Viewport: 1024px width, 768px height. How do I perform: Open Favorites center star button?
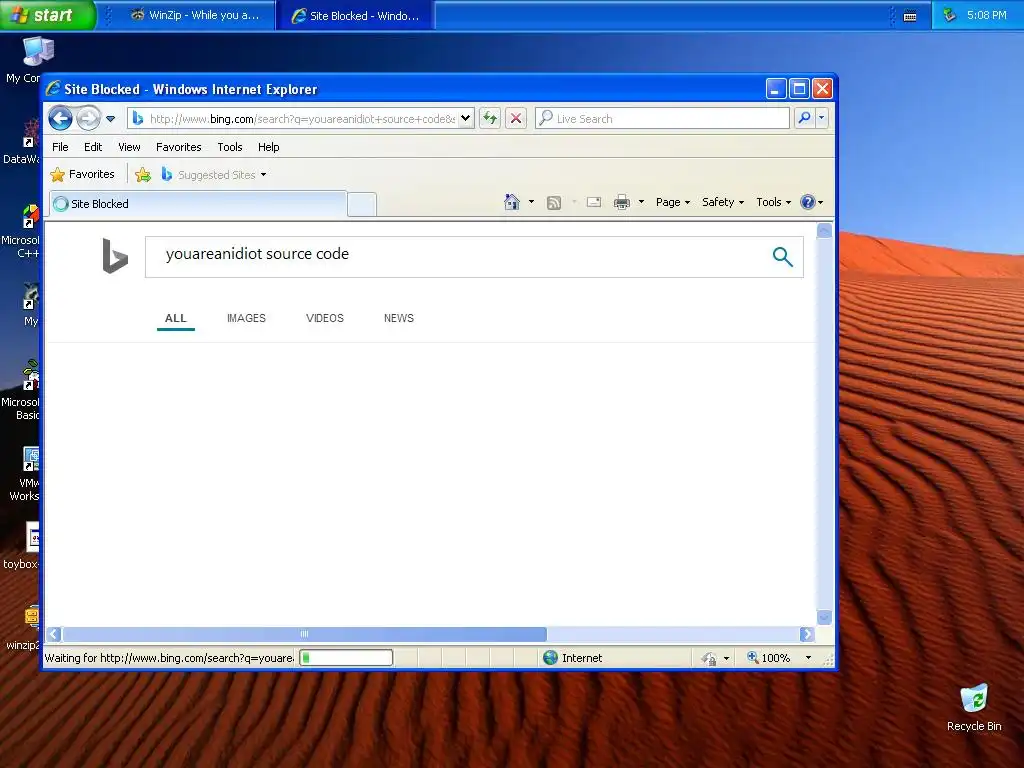(83, 174)
